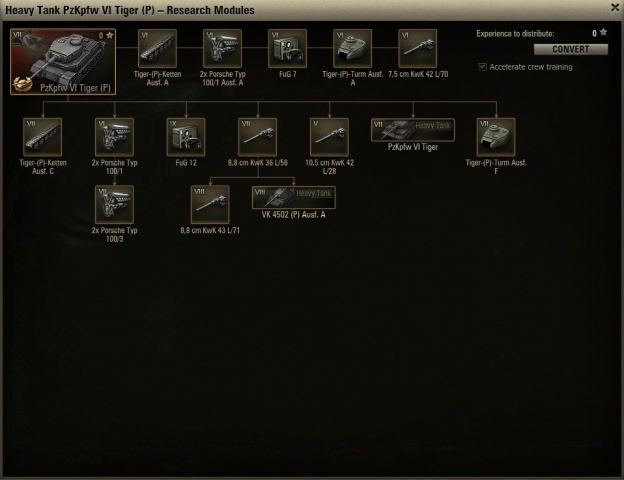
Task: Click the "FuG 12" label text
Action: 186,162
